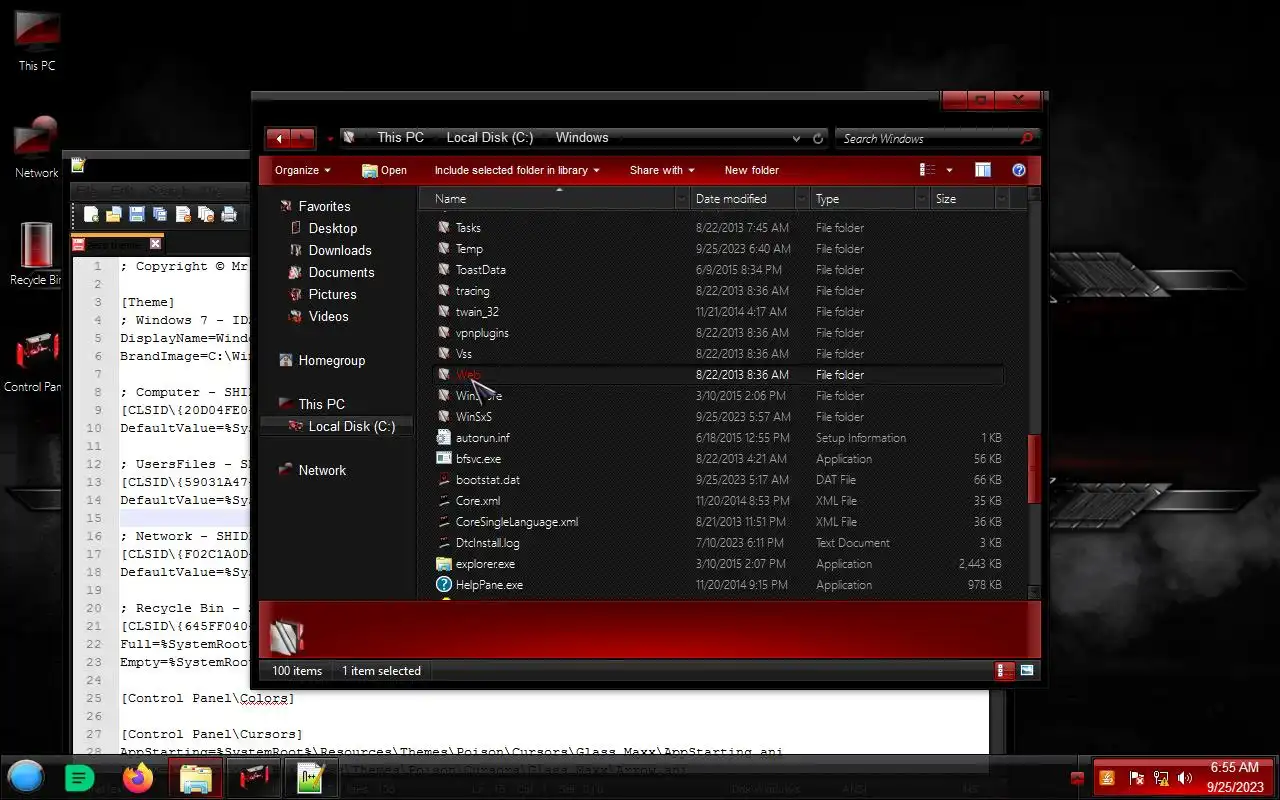Image resolution: width=1280 pixels, height=800 pixels.
Task: Select the HelpPane.exe file
Action: [489, 585]
